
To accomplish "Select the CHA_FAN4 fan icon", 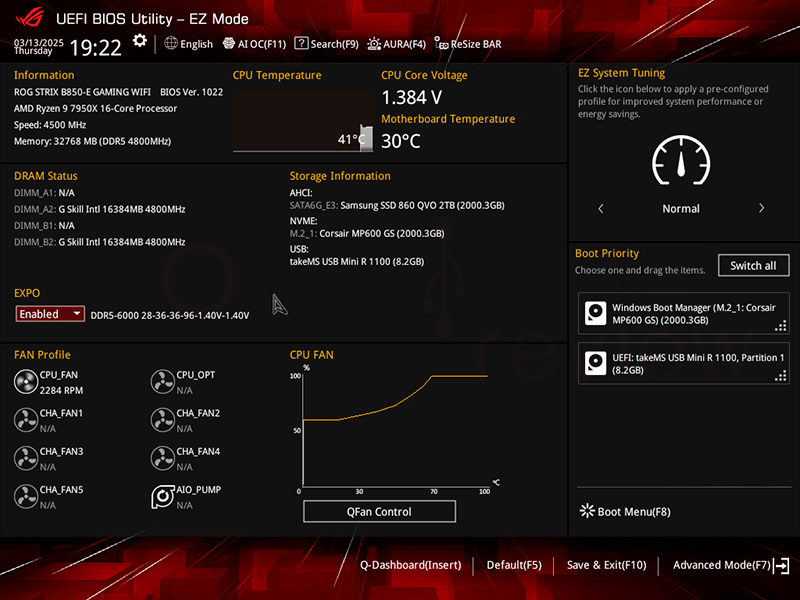I will click(163, 459).
